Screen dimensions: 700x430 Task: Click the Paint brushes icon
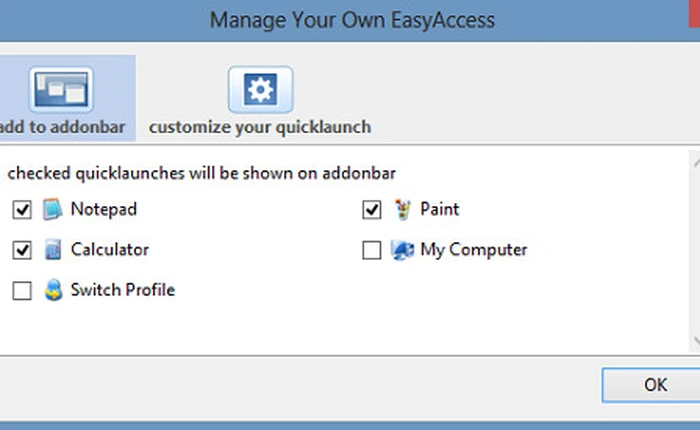tap(403, 210)
